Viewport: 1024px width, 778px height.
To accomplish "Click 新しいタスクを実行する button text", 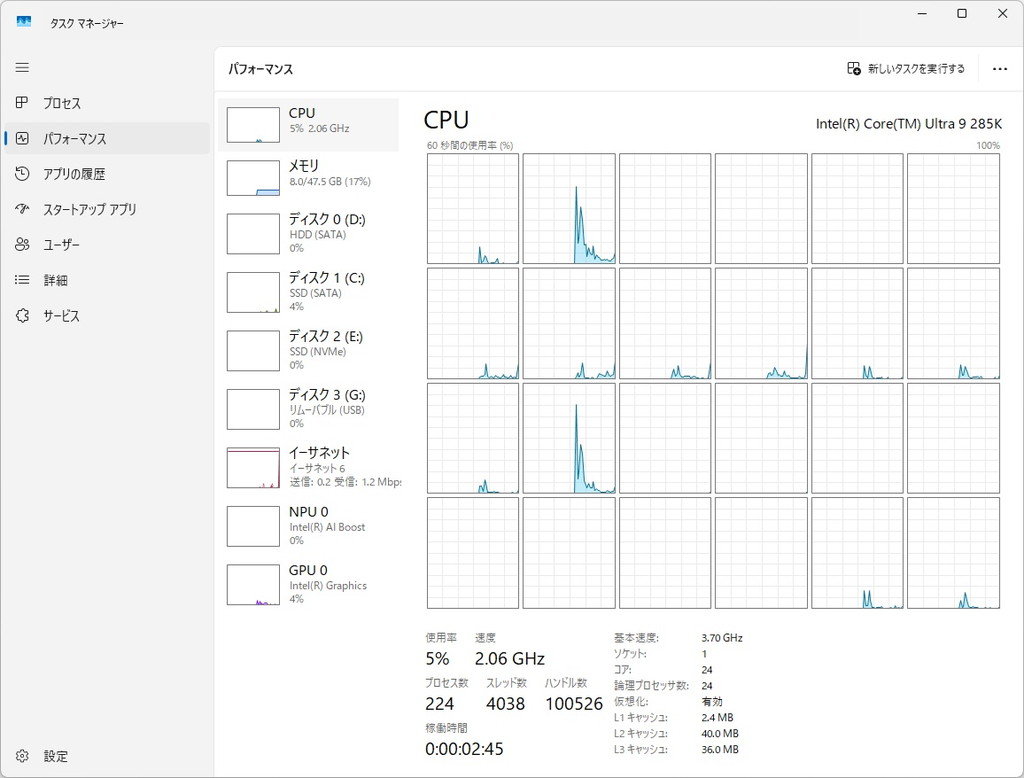I will click(916, 69).
